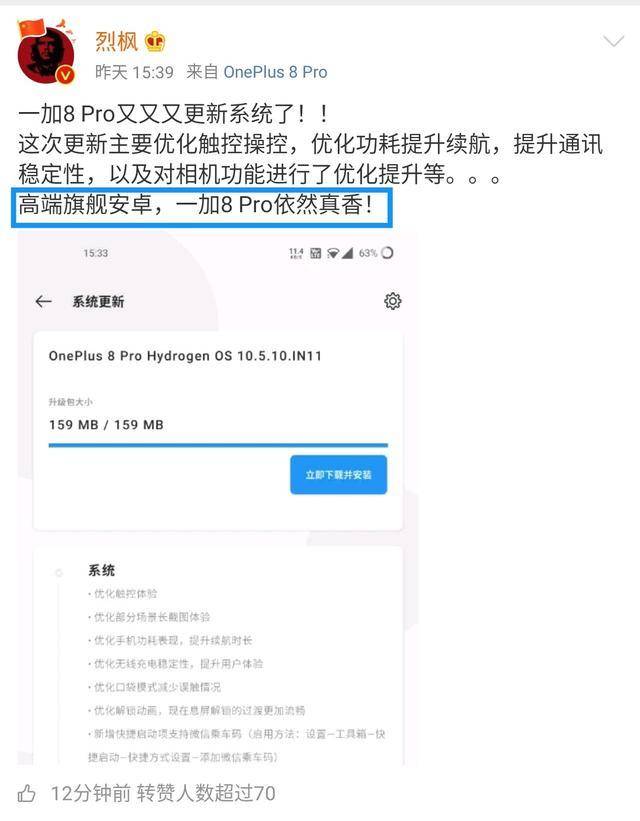Tap the back arrow beside 系统更新
This screenshot has width=640, height=821.
click(43, 301)
